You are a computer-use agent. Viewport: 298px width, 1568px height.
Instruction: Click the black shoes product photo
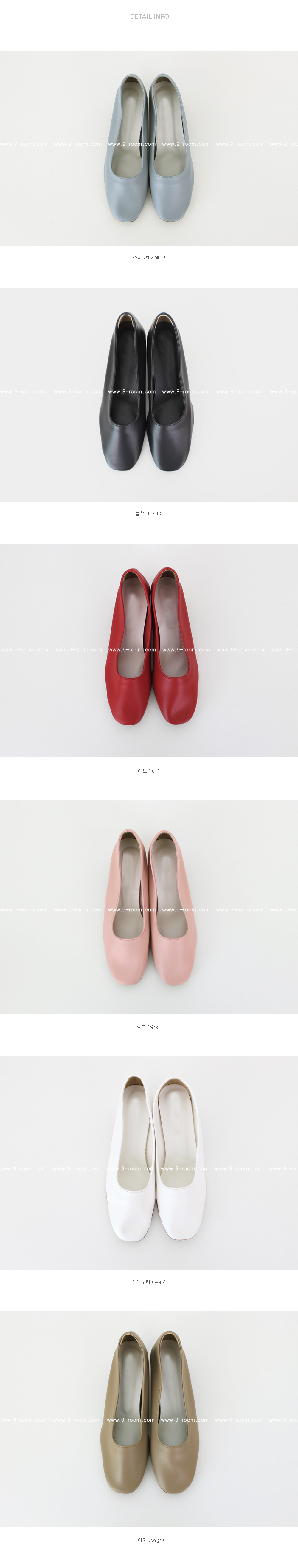pos(149,394)
